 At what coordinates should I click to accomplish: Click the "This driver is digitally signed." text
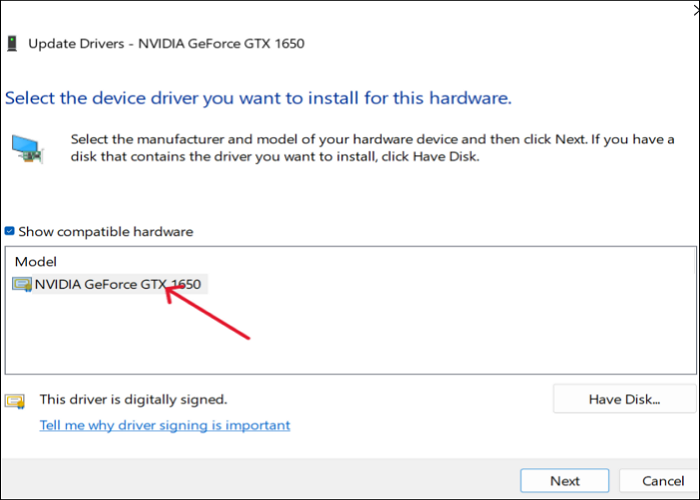(x=133, y=399)
